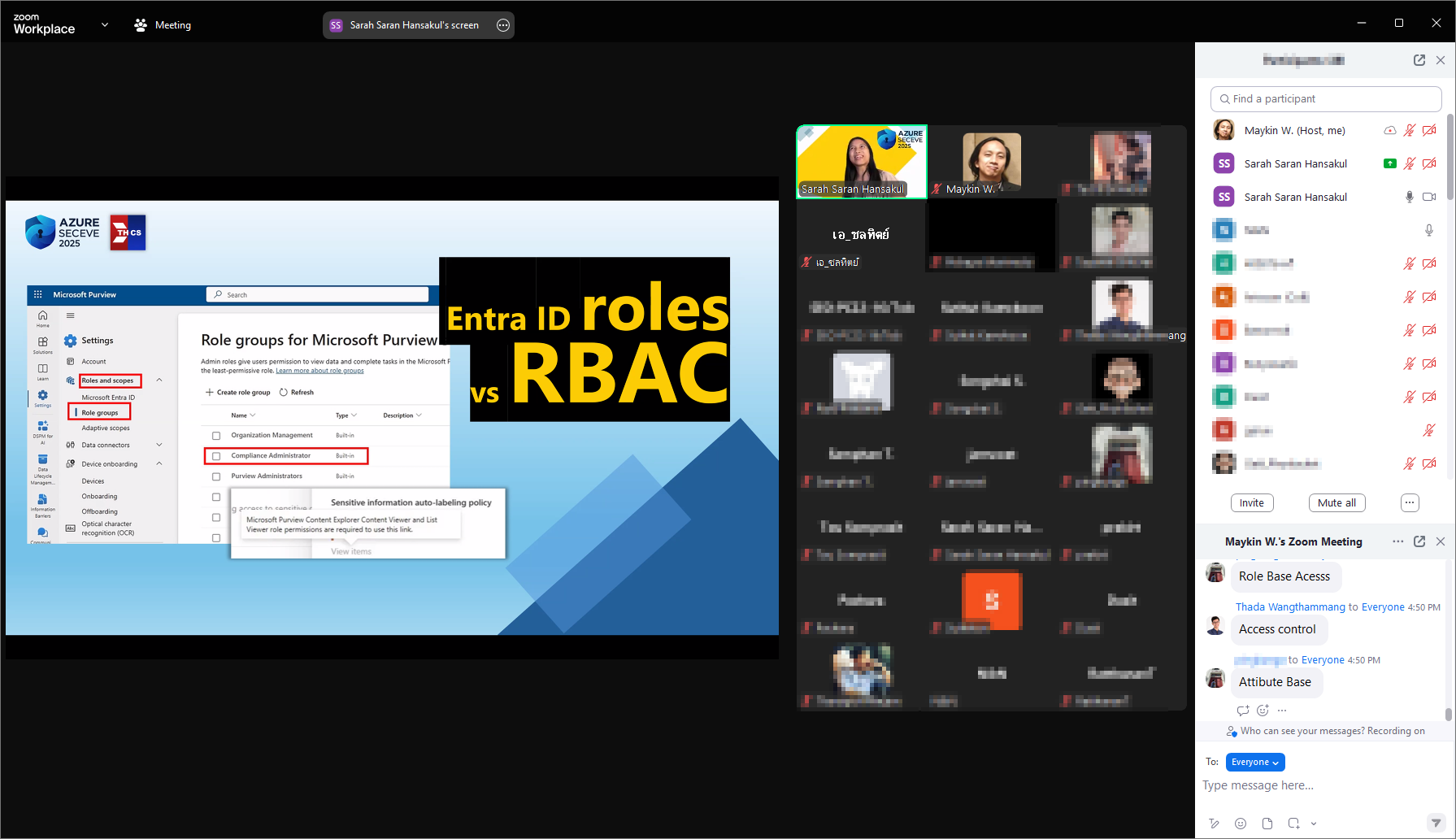Open Learn more about role groups link
Viewport: 1456px width, 839px height.
[319, 371]
